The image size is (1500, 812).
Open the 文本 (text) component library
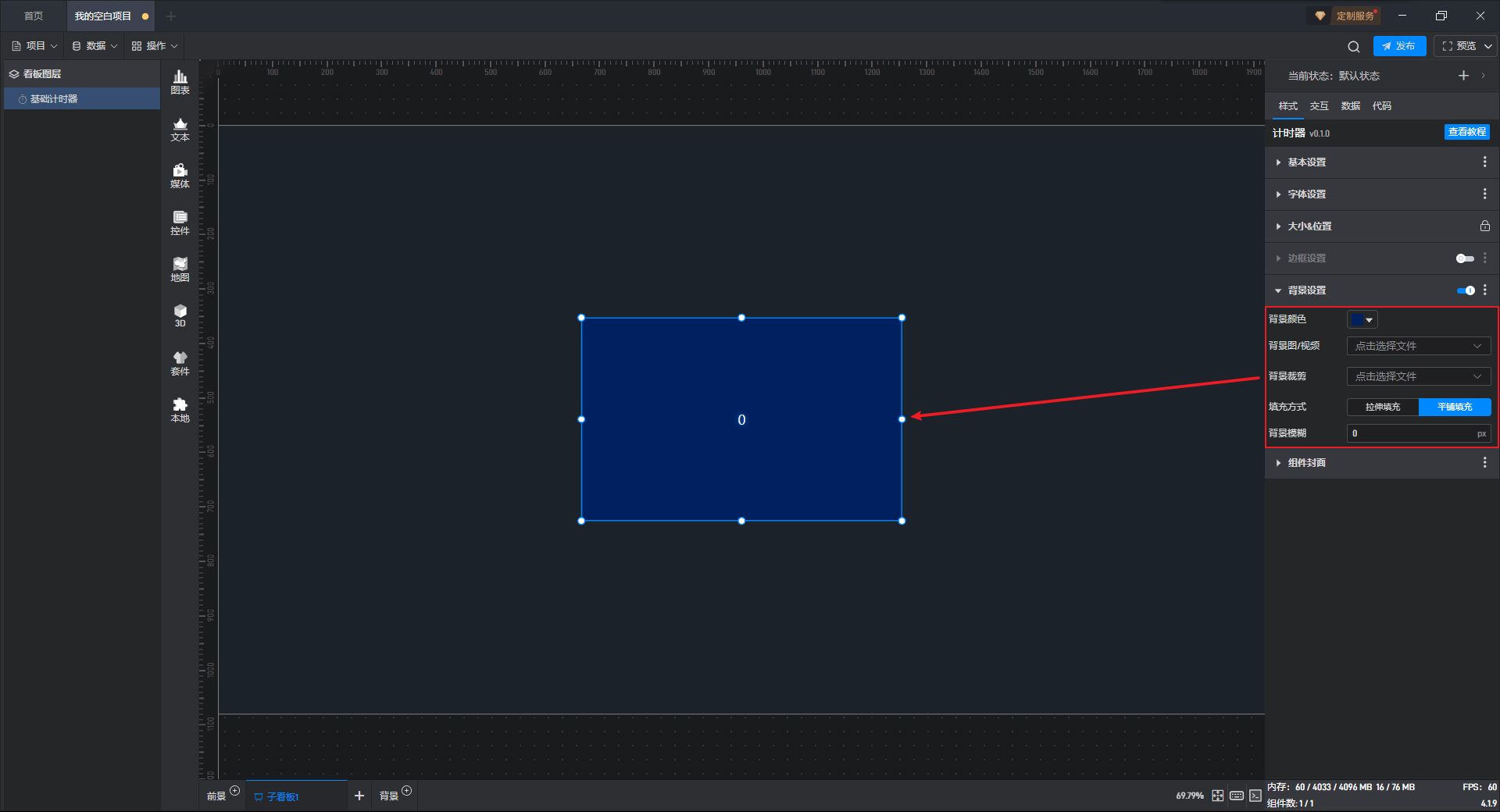180,129
